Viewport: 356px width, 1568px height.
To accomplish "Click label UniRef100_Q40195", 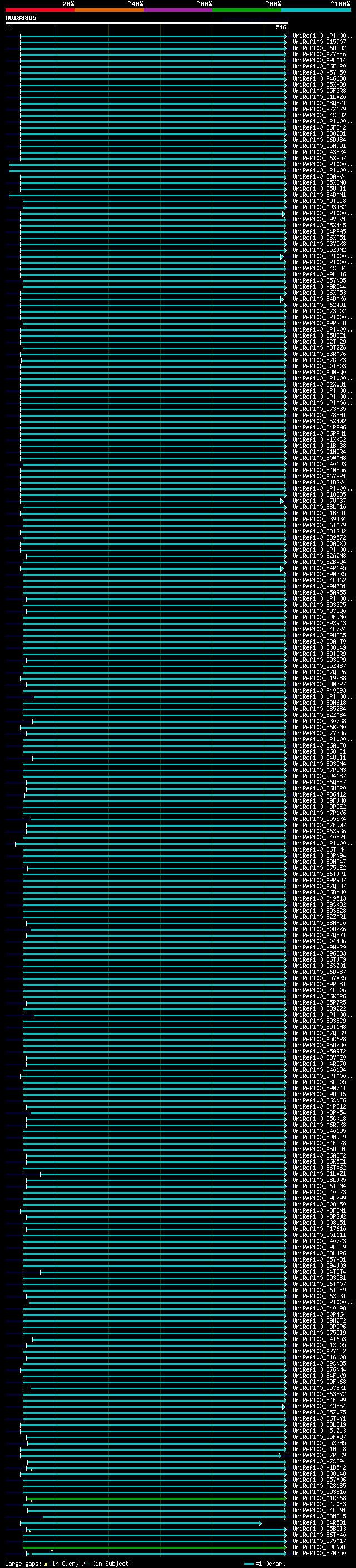I will pos(319,1131).
